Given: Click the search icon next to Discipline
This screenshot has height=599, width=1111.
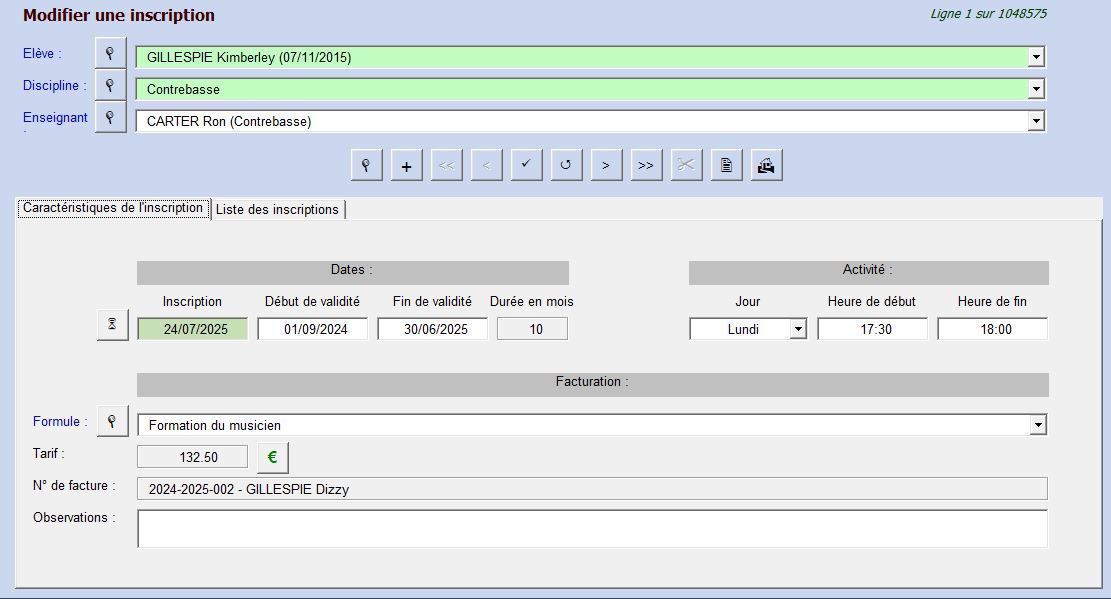Looking at the screenshot, I should tap(110, 86).
